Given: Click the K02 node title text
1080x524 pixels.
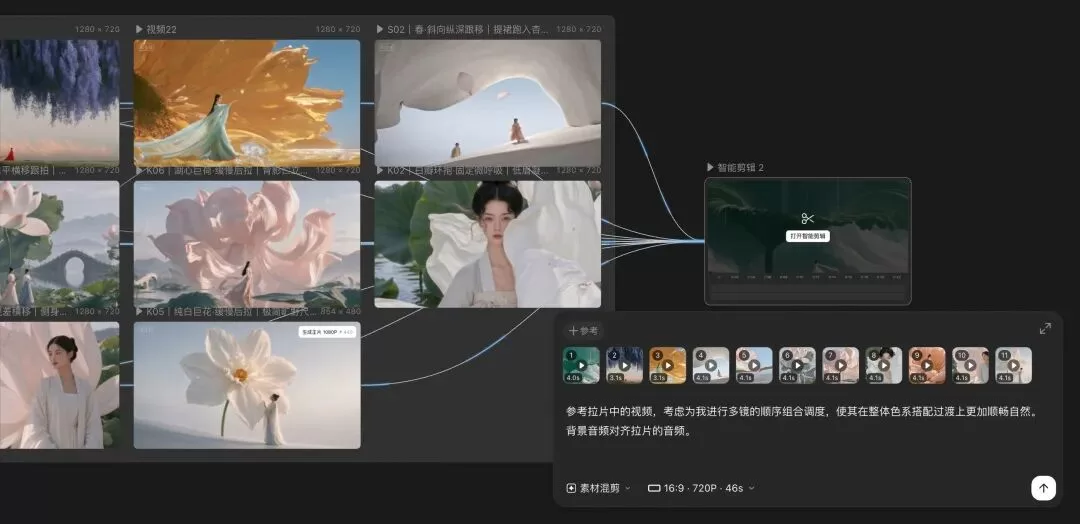Looking at the screenshot, I should [468, 171].
